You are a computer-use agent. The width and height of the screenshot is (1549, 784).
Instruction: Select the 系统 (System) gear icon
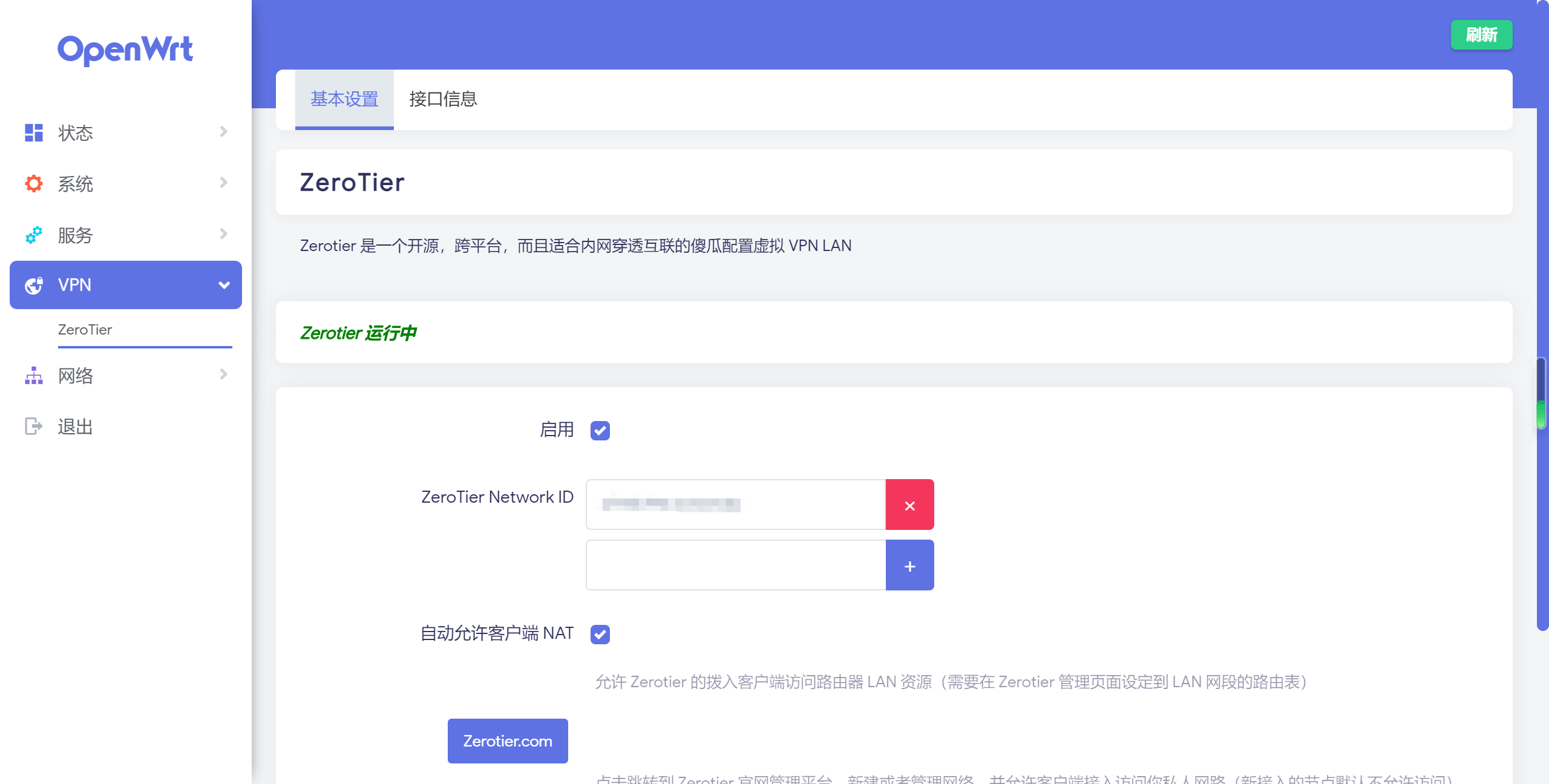click(33, 183)
